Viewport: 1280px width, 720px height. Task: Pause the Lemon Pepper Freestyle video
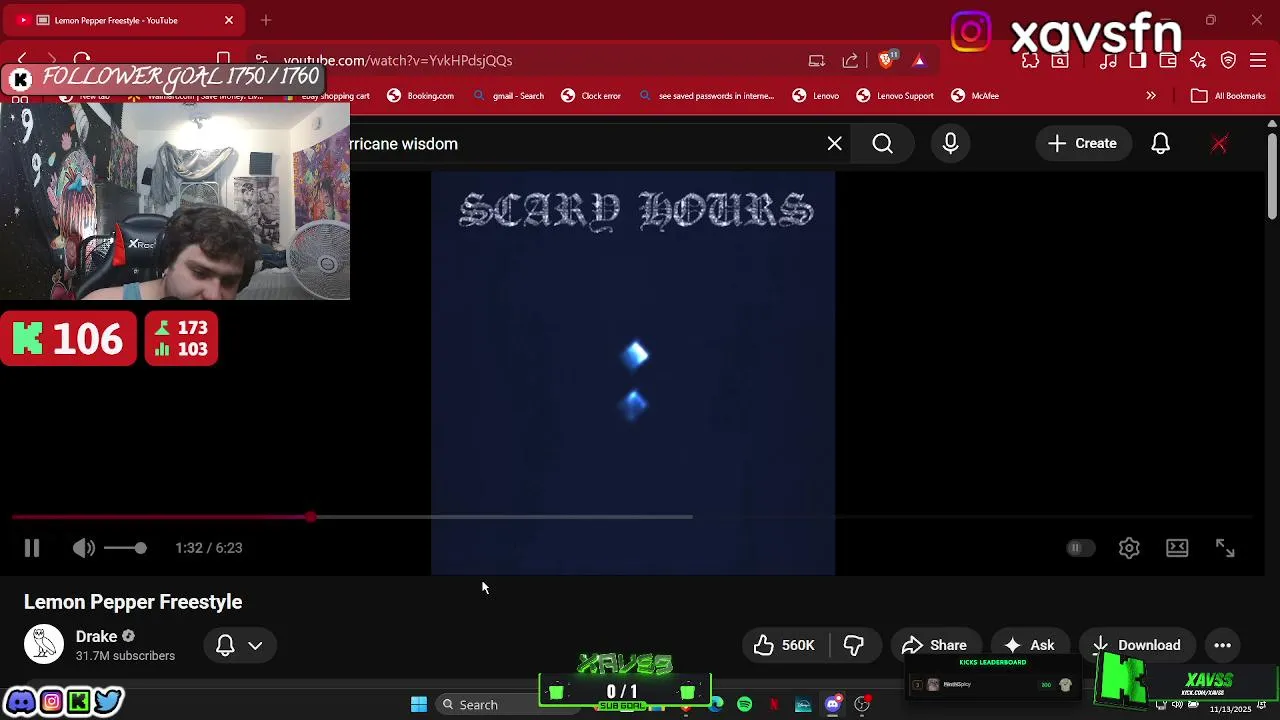pyautogui.click(x=32, y=548)
